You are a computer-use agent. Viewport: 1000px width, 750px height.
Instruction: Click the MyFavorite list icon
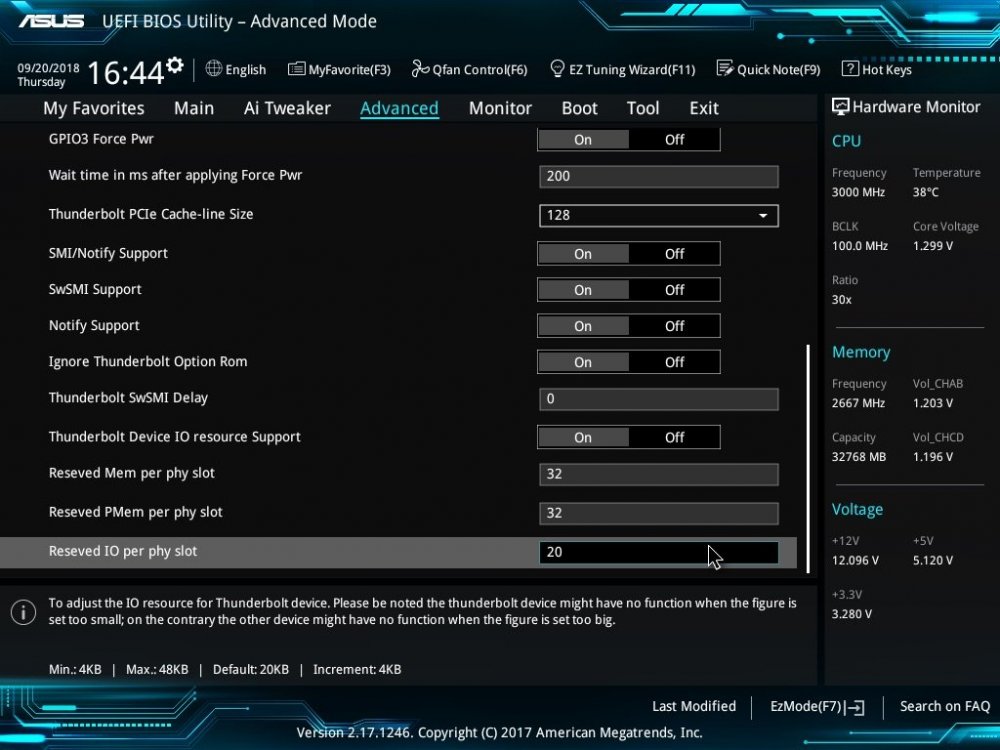pos(297,69)
